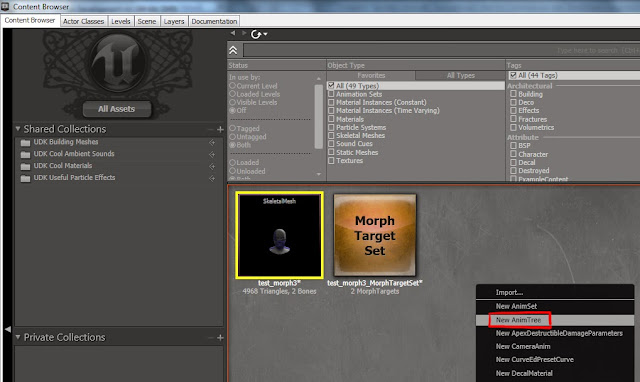Click arrow icon beside UDK Cool Materials

(212, 167)
